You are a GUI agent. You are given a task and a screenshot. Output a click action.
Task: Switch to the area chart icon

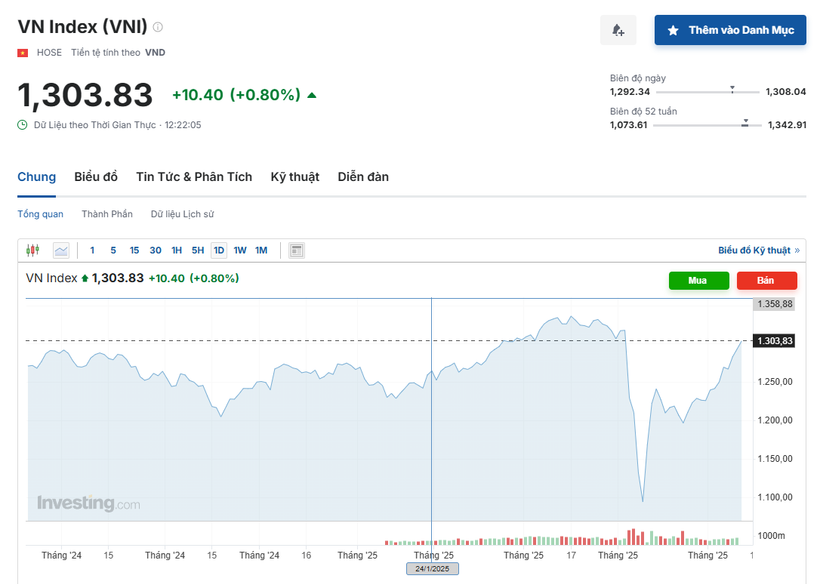coord(60,250)
